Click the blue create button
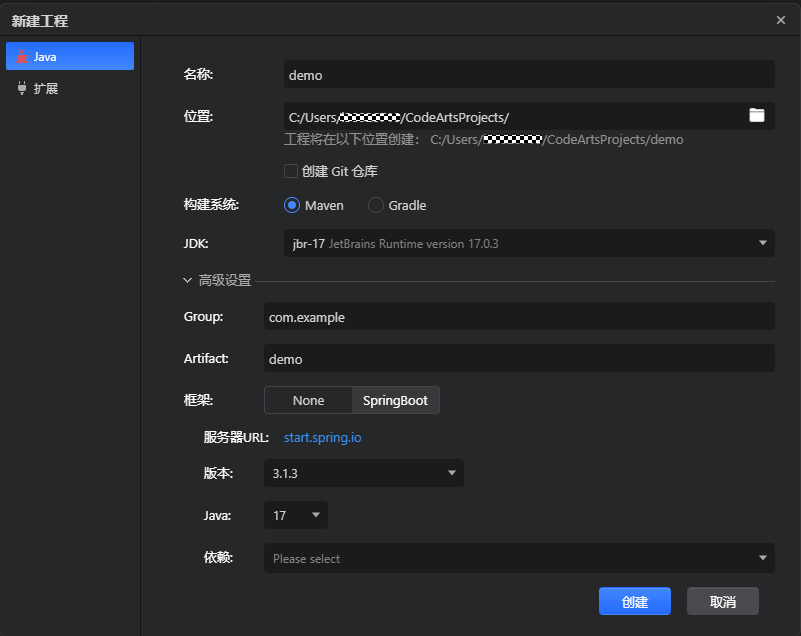The image size is (801, 636). coord(635,602)
